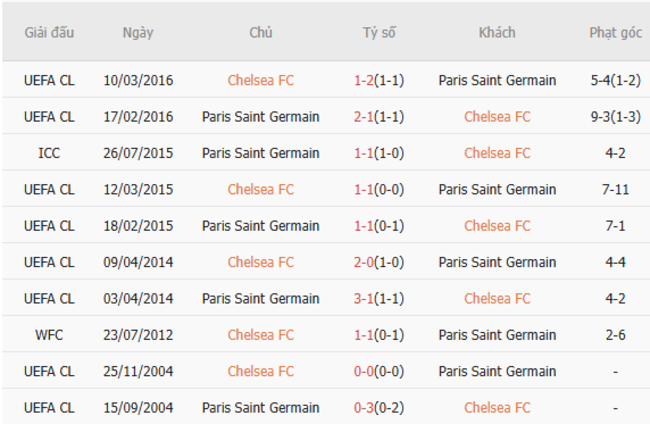
Task: Click the 0-3(0-2) score
Action: click(x=379, y=407)
